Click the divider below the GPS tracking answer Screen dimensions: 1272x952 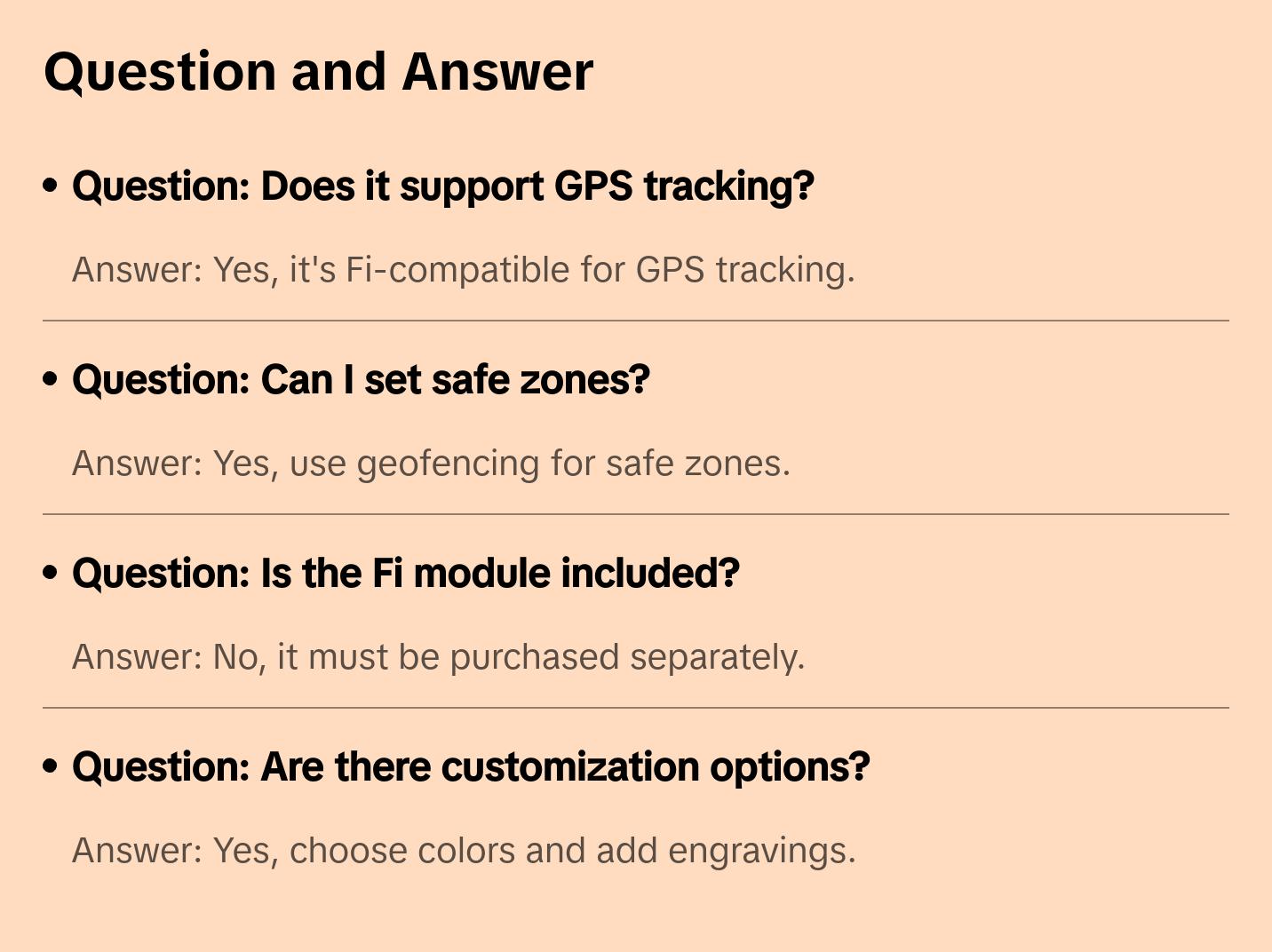(x=636, y=321)
